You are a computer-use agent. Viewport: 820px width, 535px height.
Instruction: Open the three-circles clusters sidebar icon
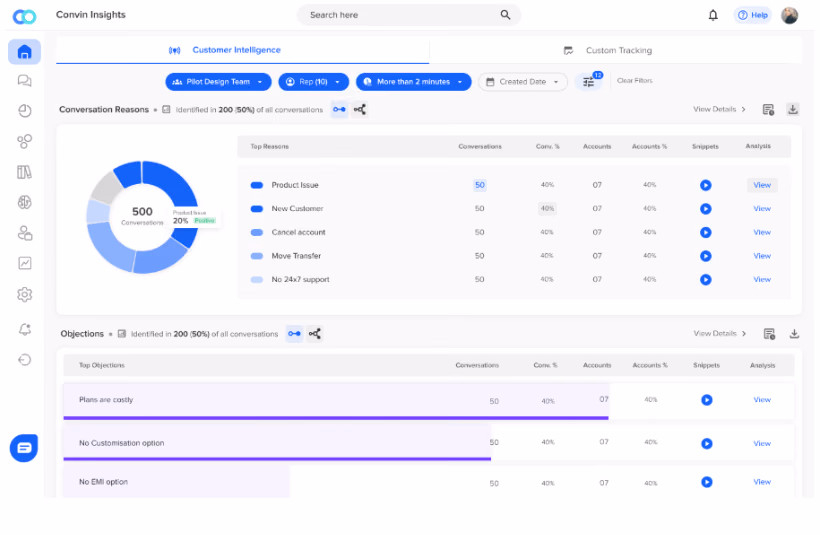pos(25,141)
